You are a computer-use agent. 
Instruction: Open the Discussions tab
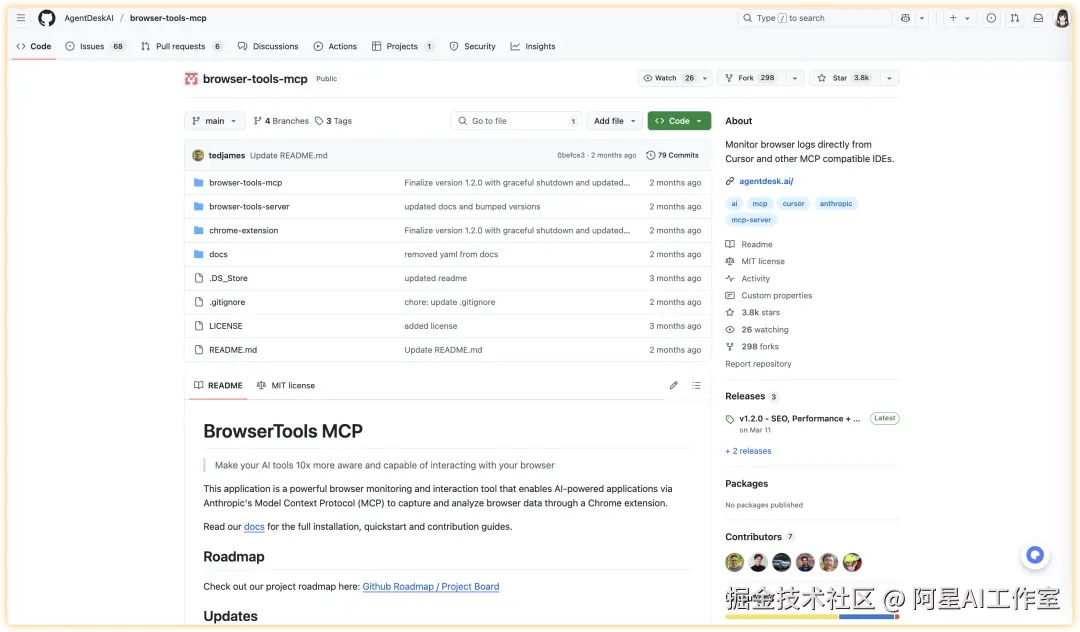[268, 46]
